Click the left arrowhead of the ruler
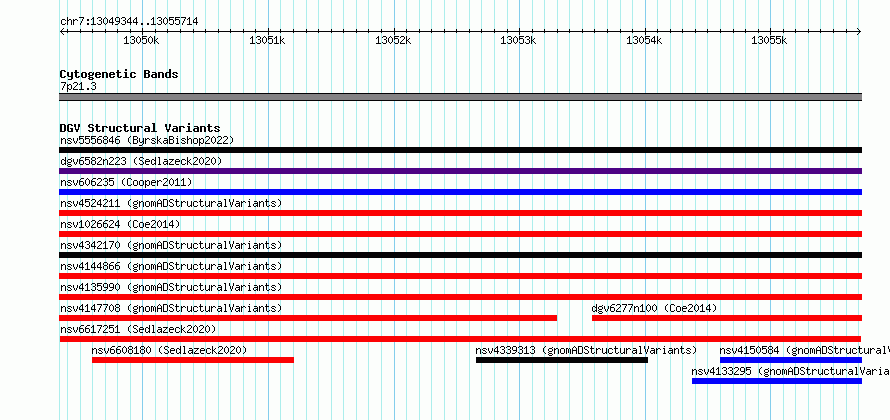The image size is (890, 420). [x=62, y=31]
